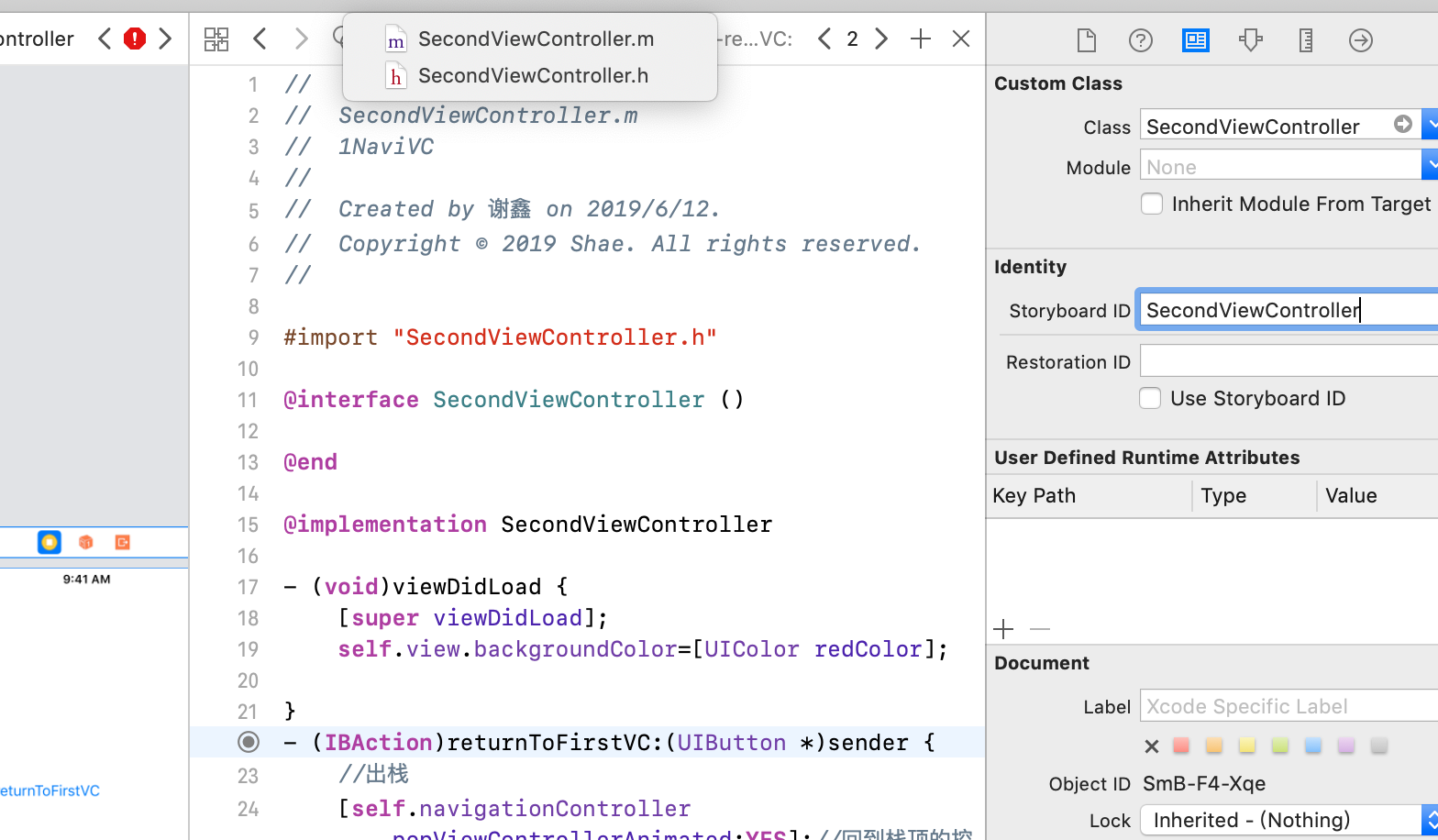Image resolution: width=1438 pixels, height=840 pixels.
Task: Click the @interface SecondViewController line
Action: (x=514, y=400)
